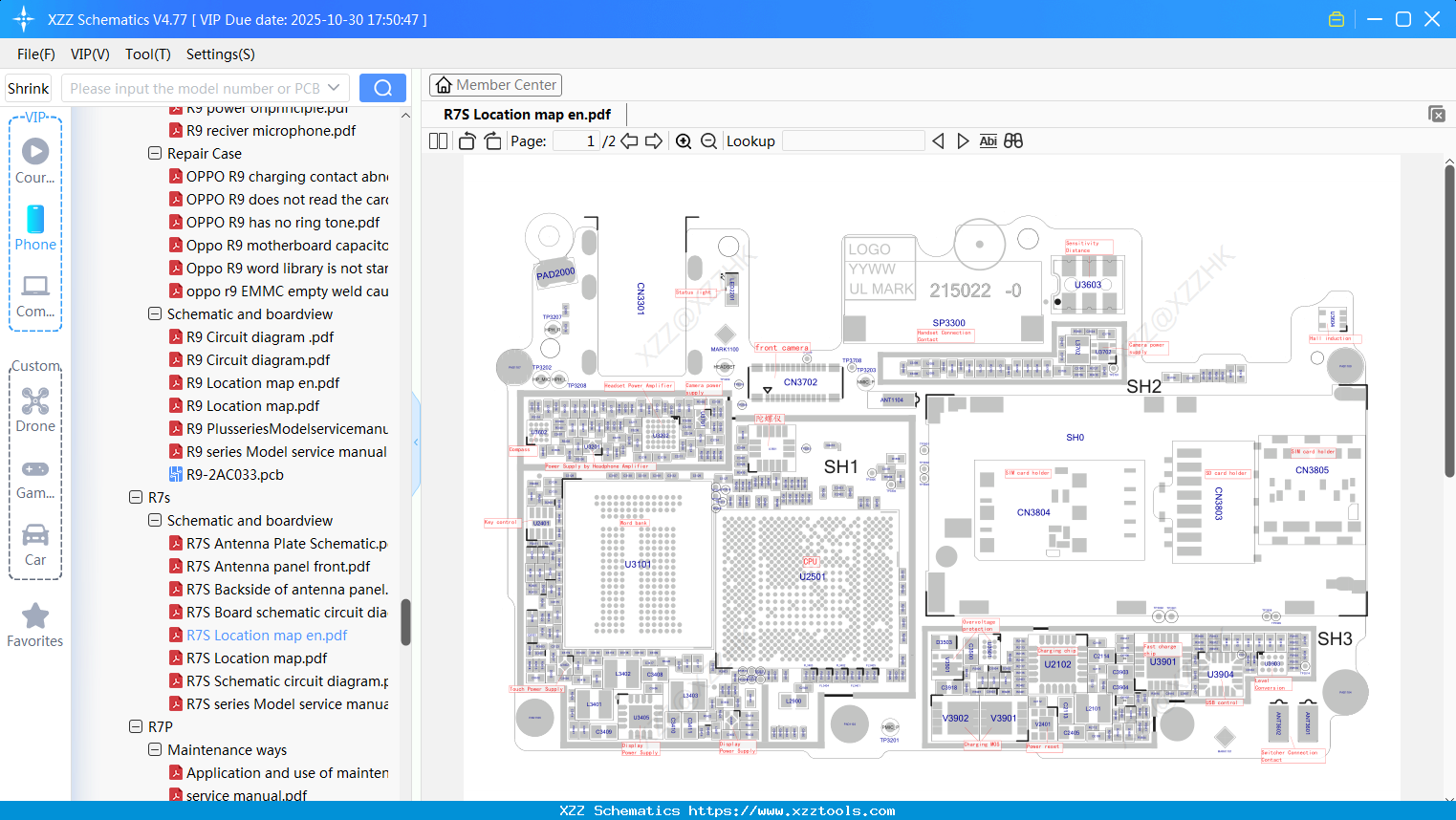Collapse the R7s tree branch
Viewport: 1456px width, 820px height.
click(136, 497)
